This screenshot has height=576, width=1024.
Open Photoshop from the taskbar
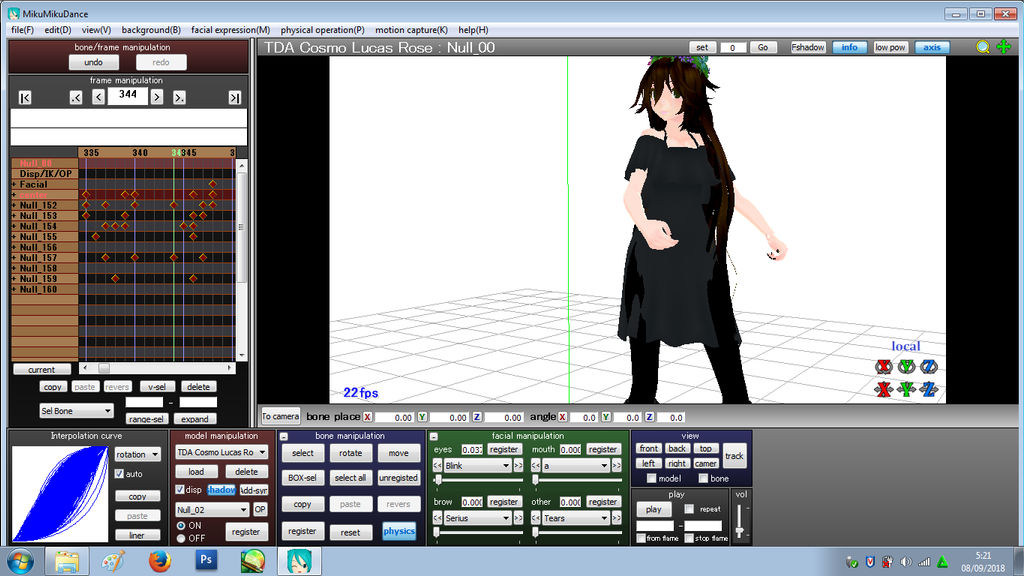click(x=206, y=560)
